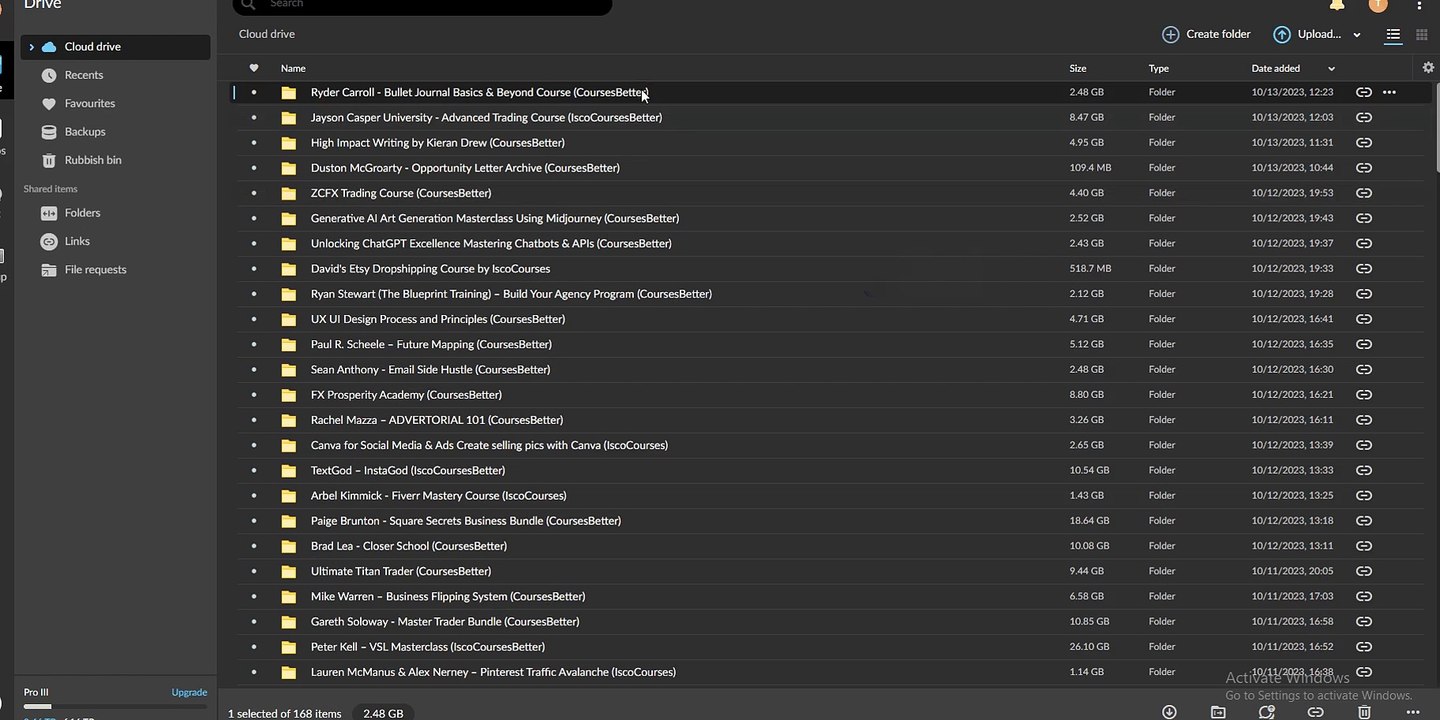Open more actions in the bottom bar
Viewport: 1440px width, 720px height.
1413,712
